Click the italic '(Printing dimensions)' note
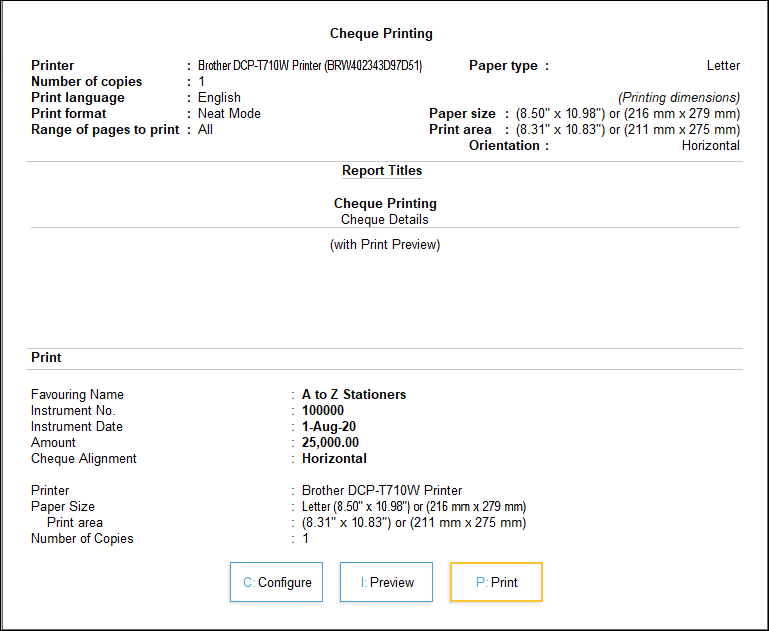The width and height of the screenshot is (769, 631). (x=679, y=98)
